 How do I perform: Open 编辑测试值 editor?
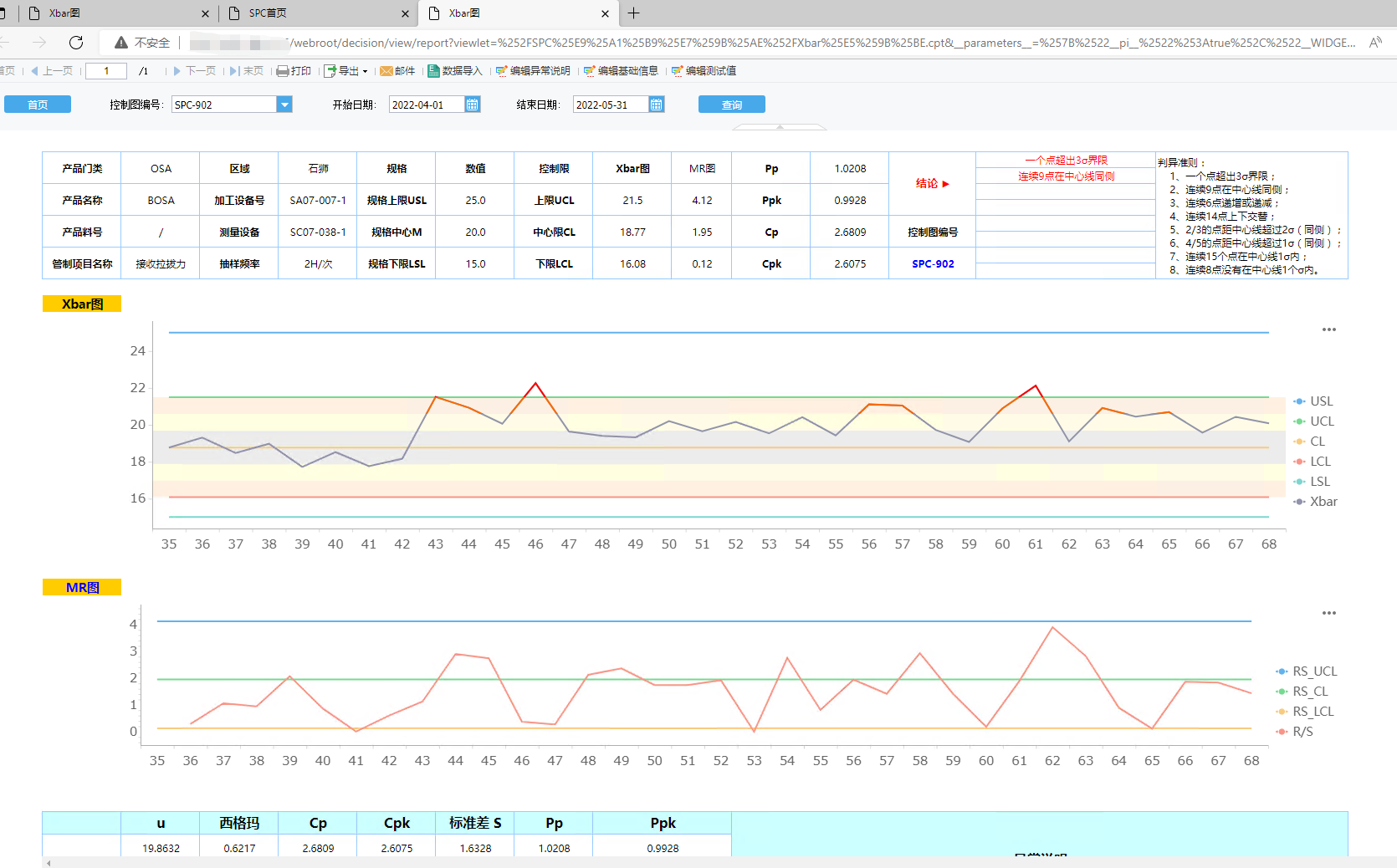[704, 71]
